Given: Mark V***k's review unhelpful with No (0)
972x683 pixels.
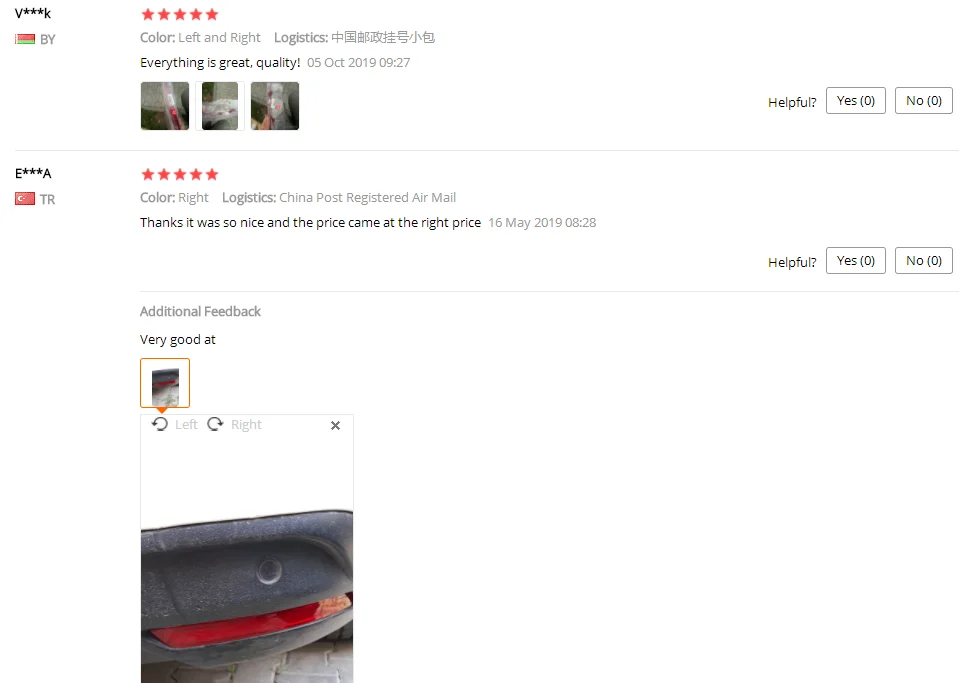Looking at the screenshot, I should coord(924,100).
